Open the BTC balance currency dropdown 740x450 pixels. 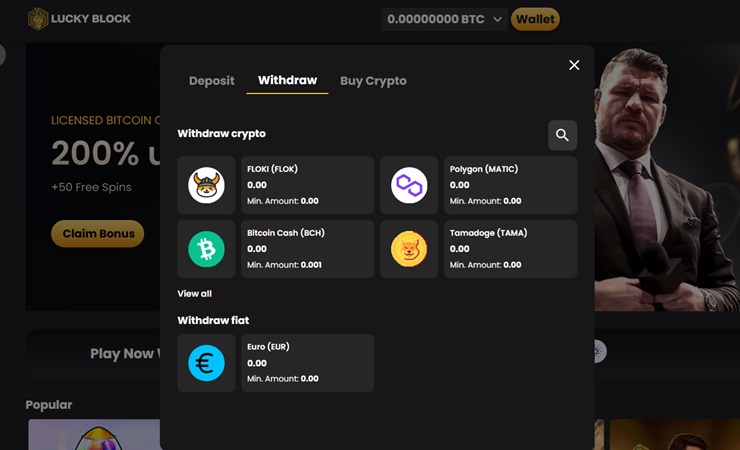tap(444, 19)
